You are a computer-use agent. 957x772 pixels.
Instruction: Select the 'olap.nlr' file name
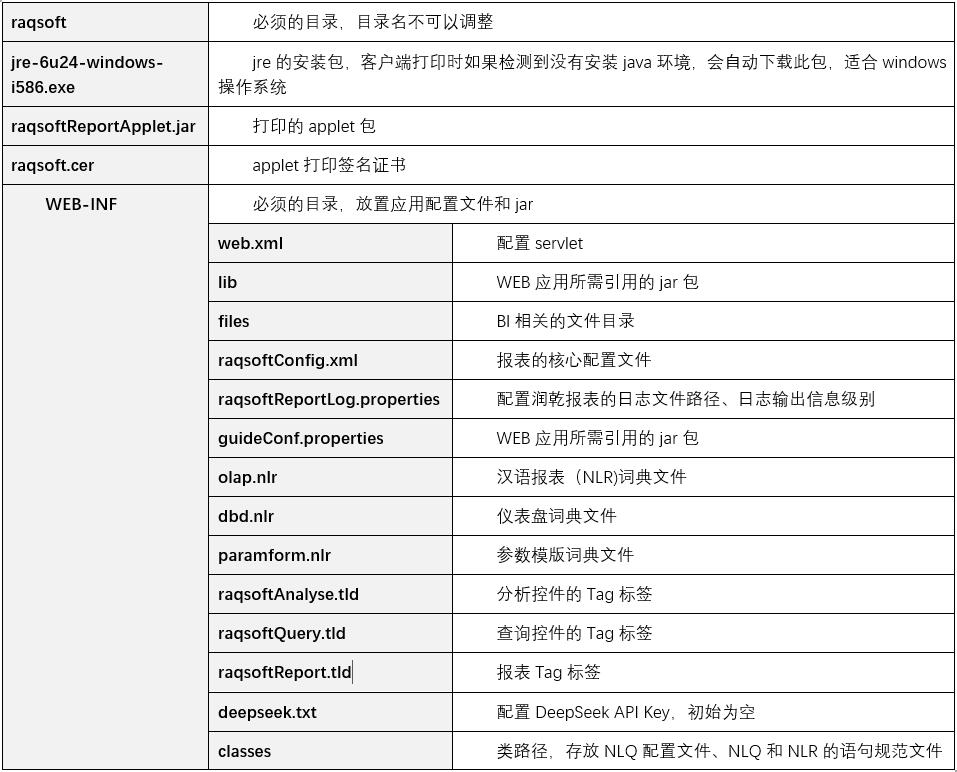[247, 478]
